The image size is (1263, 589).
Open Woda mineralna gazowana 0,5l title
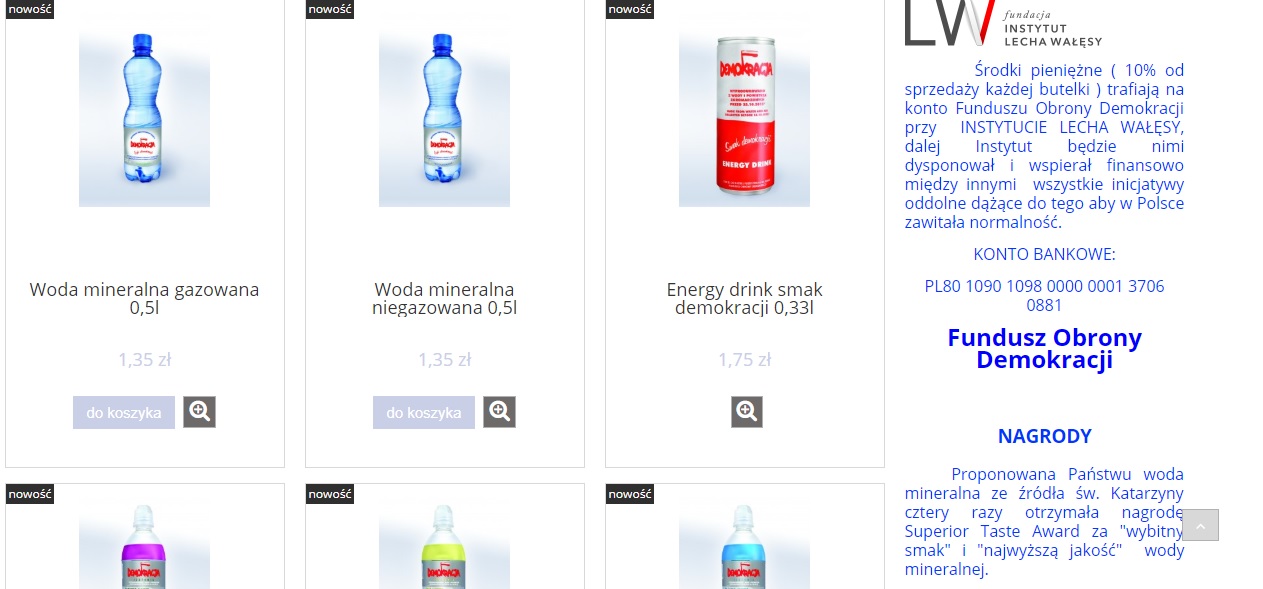pyautogui.click(x=144, y=299)
